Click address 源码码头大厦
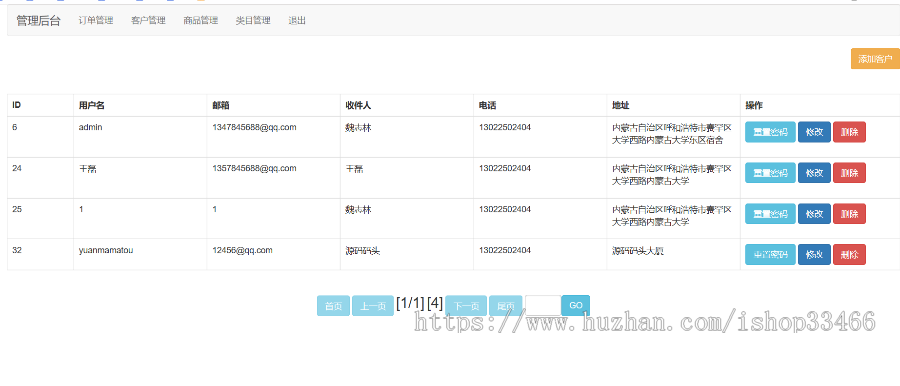This screenshot has height=386, width=900. pos(638,250)
